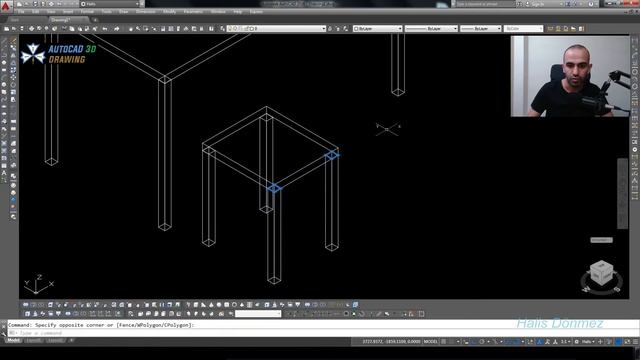Click the ViewCube in the viewport
The width and height of the screenshot is (640, 360).
[x=602, y=273]
